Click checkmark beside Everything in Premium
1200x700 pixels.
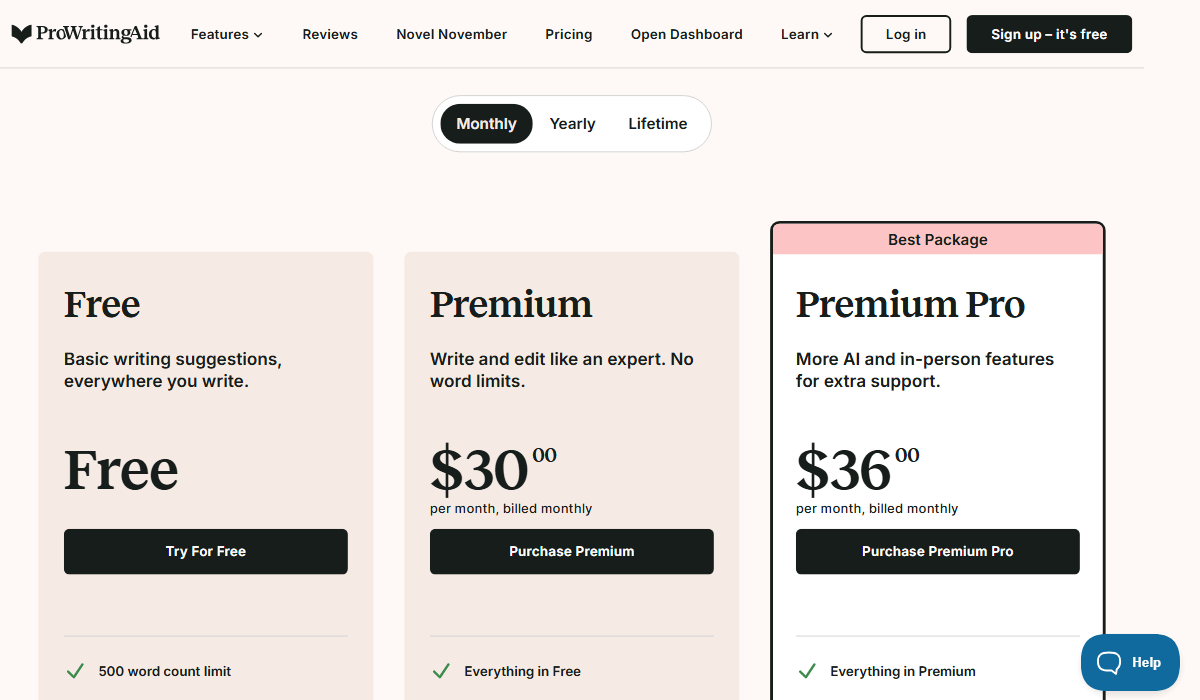point(807,671)
